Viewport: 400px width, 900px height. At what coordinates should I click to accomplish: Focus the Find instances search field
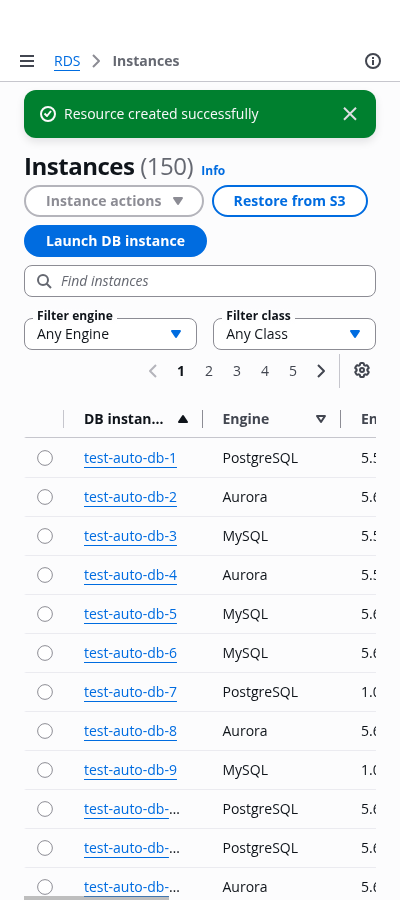pos(200,281)
